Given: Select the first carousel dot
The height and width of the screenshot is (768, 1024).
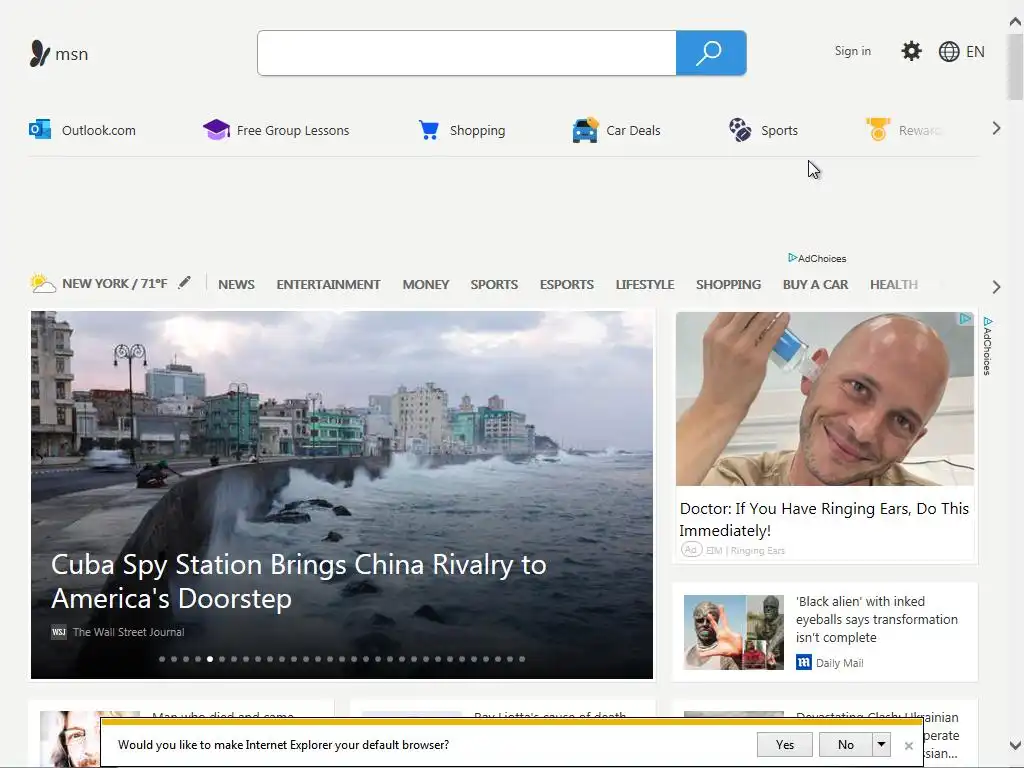Looking at the screenshot, I should point(162,659).
